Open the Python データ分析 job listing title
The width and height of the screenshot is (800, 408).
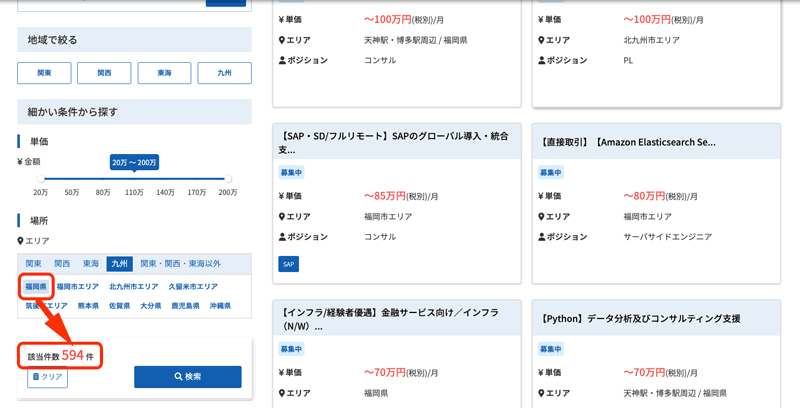coord(639,319)
